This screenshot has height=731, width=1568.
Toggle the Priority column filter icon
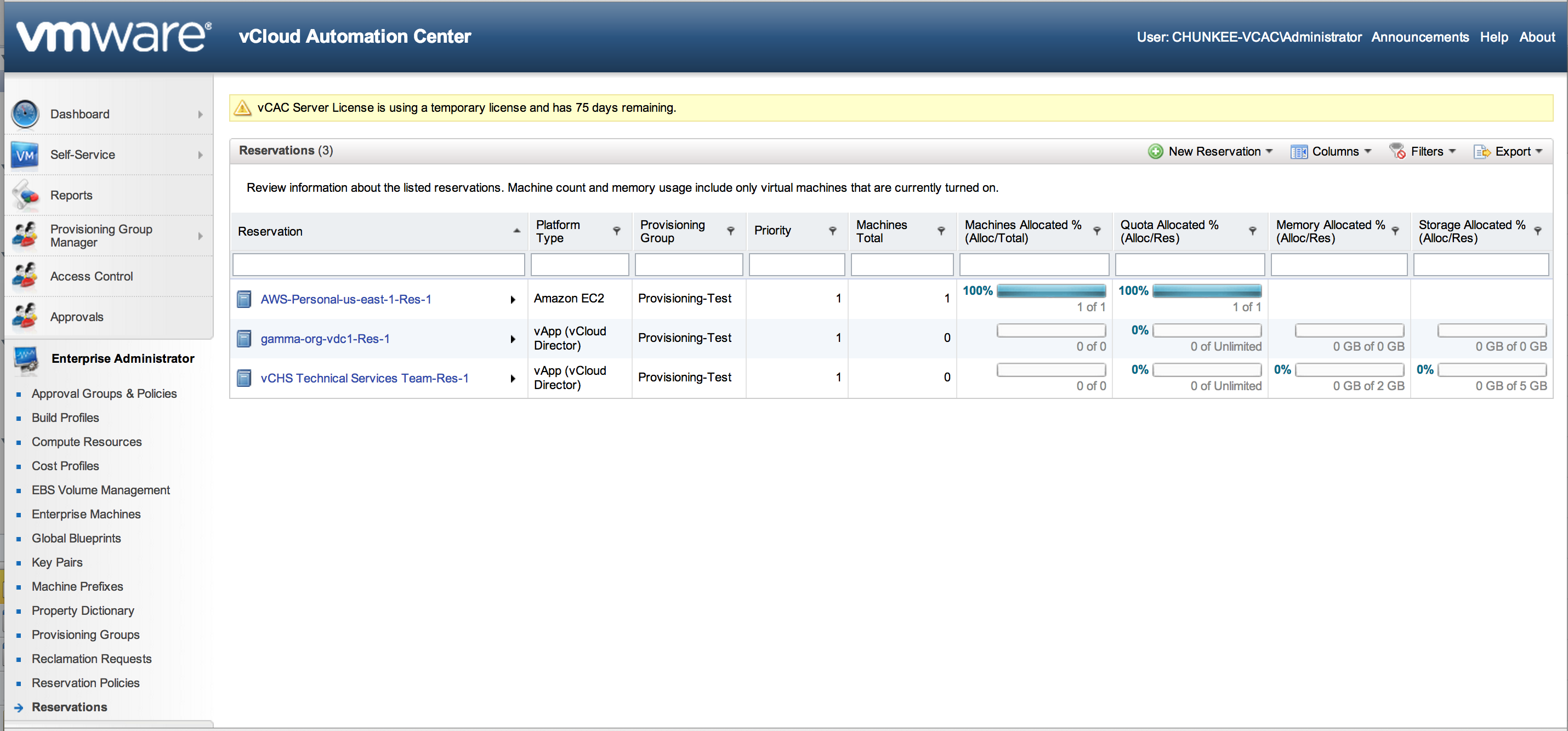[832, 231]
